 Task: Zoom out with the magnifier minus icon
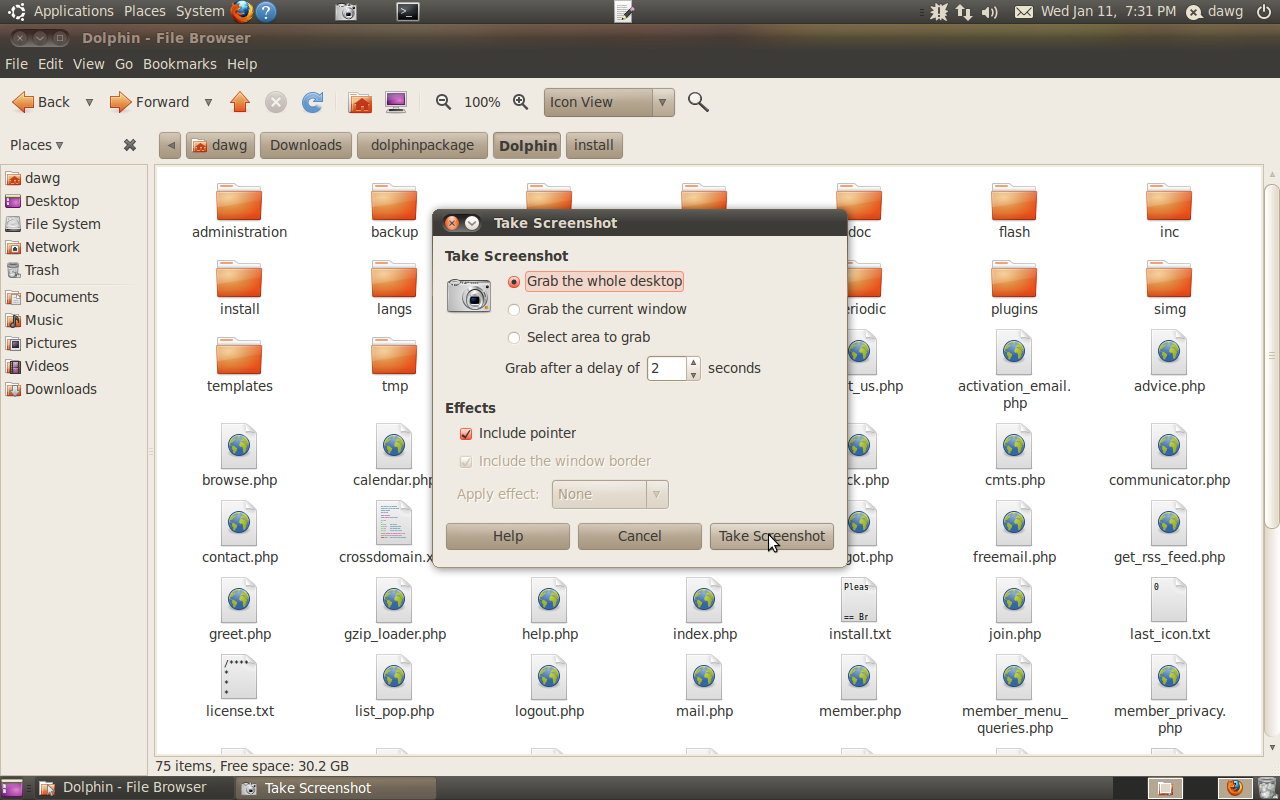point(444,102)
